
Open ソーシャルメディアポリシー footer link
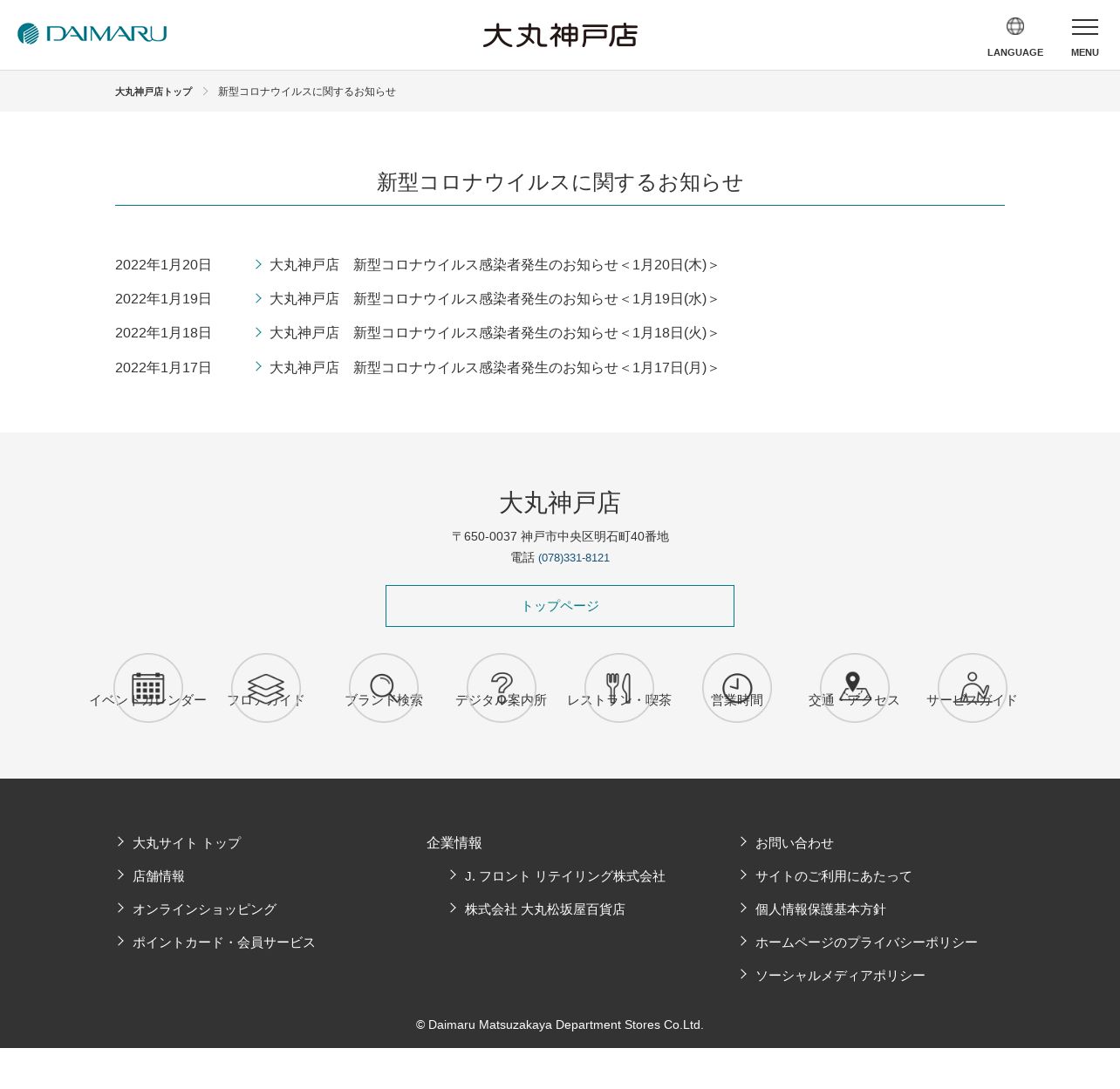coord(840,976)
